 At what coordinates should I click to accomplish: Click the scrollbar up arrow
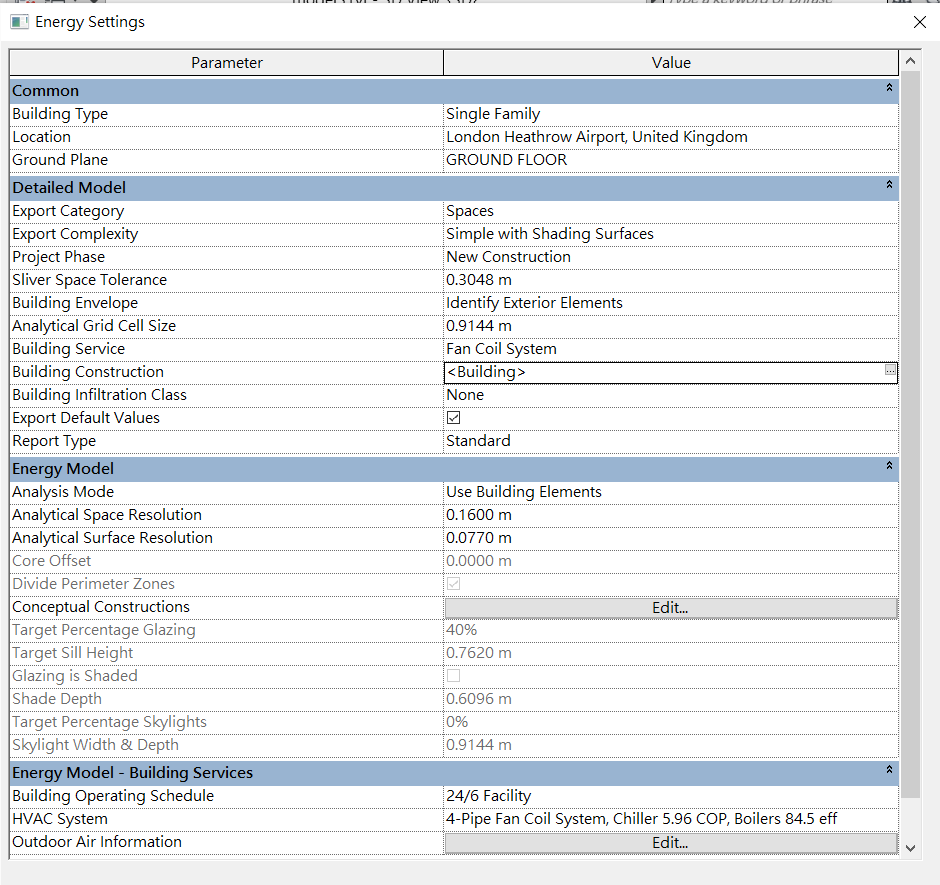coord(910,61)
